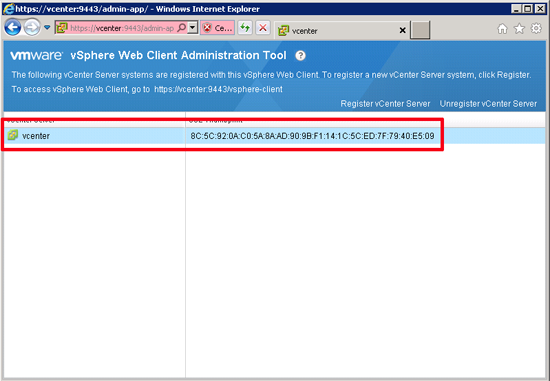Click the help question mark icon
Screen dimensions: 550x381
(x=300, y=55)
